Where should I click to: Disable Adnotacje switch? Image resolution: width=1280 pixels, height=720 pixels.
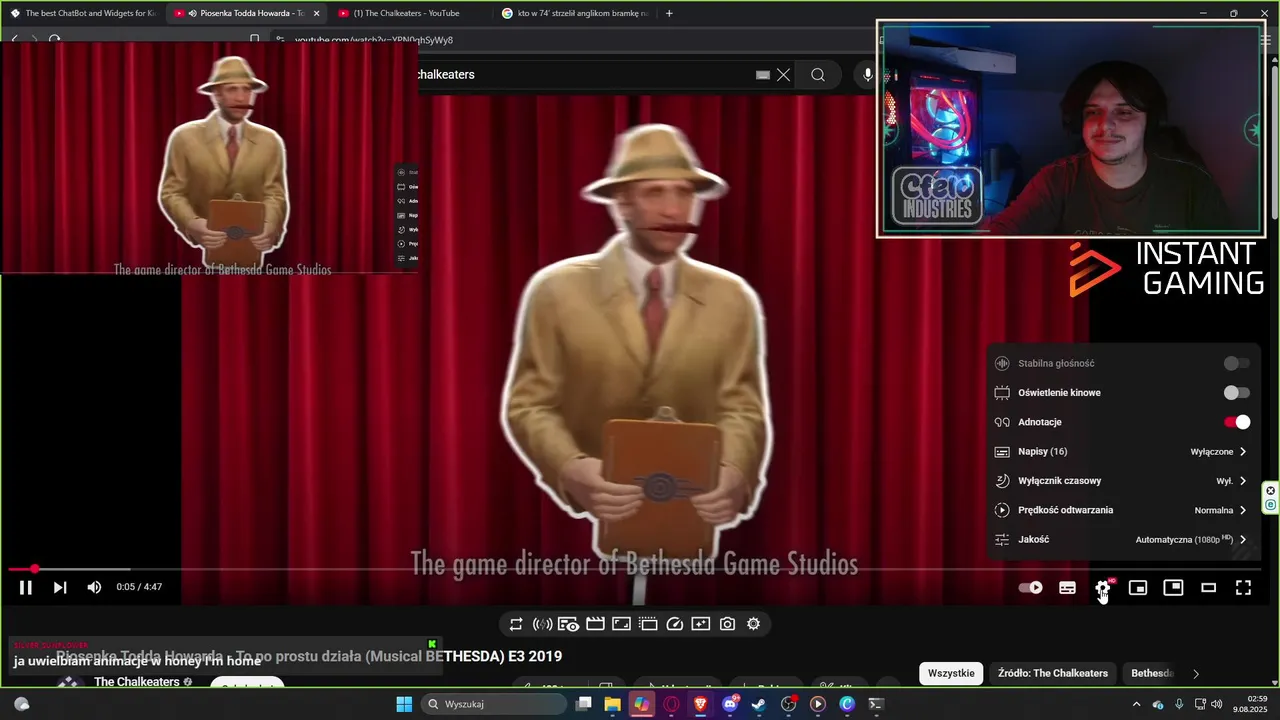coord(1237,422)
